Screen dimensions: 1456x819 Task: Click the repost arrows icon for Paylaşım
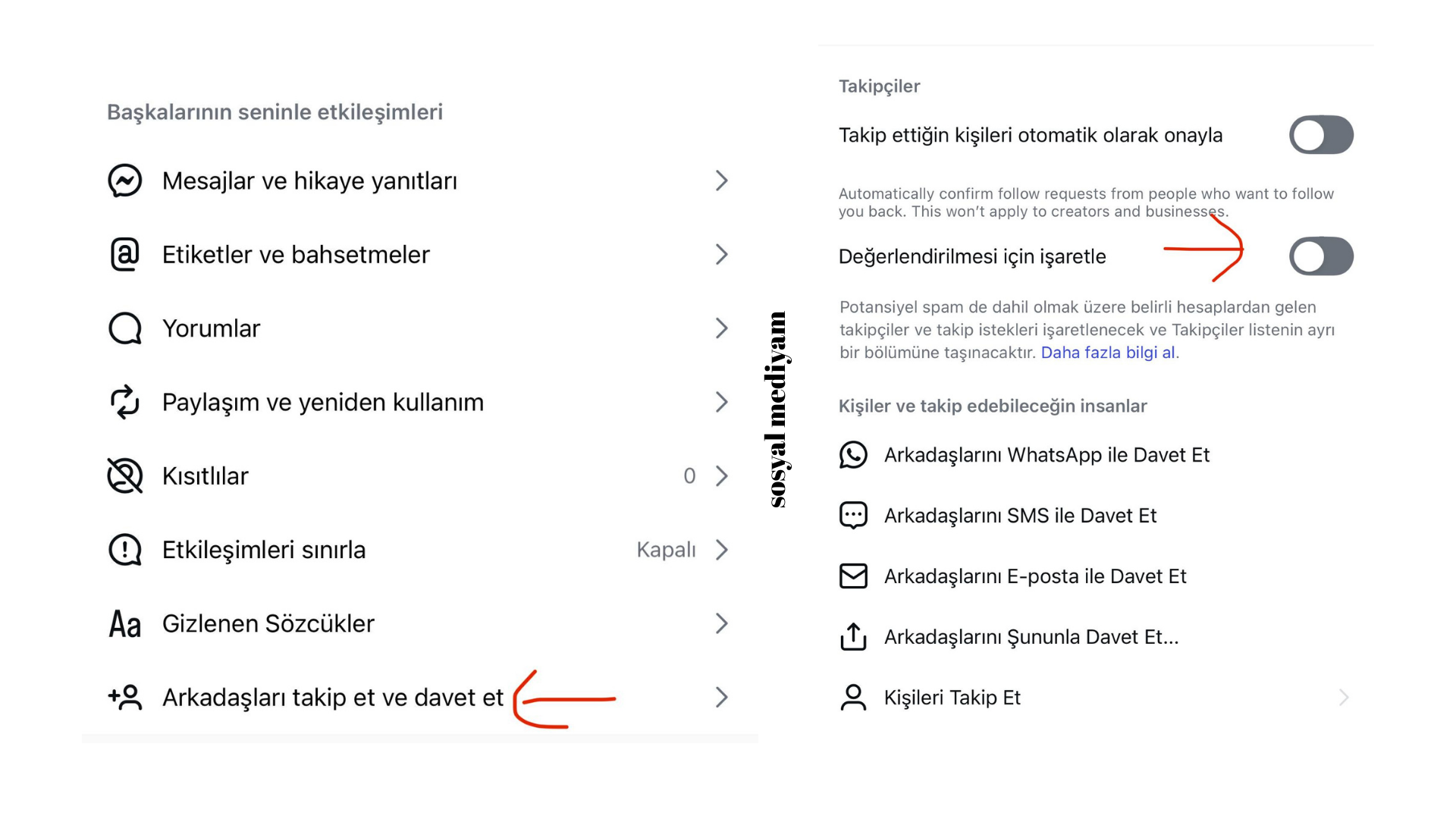coord(125,402)
